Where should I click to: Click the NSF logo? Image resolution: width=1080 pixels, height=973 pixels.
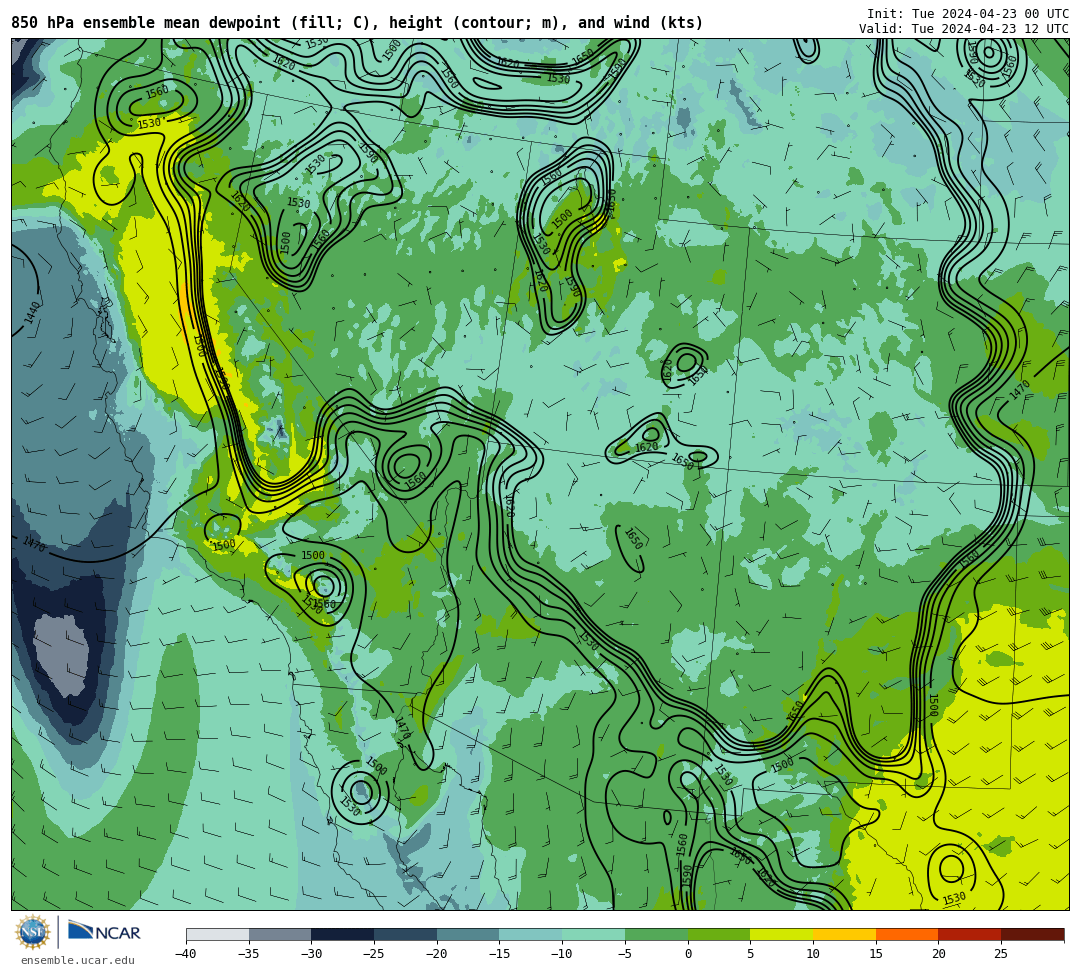pos(33,933)
